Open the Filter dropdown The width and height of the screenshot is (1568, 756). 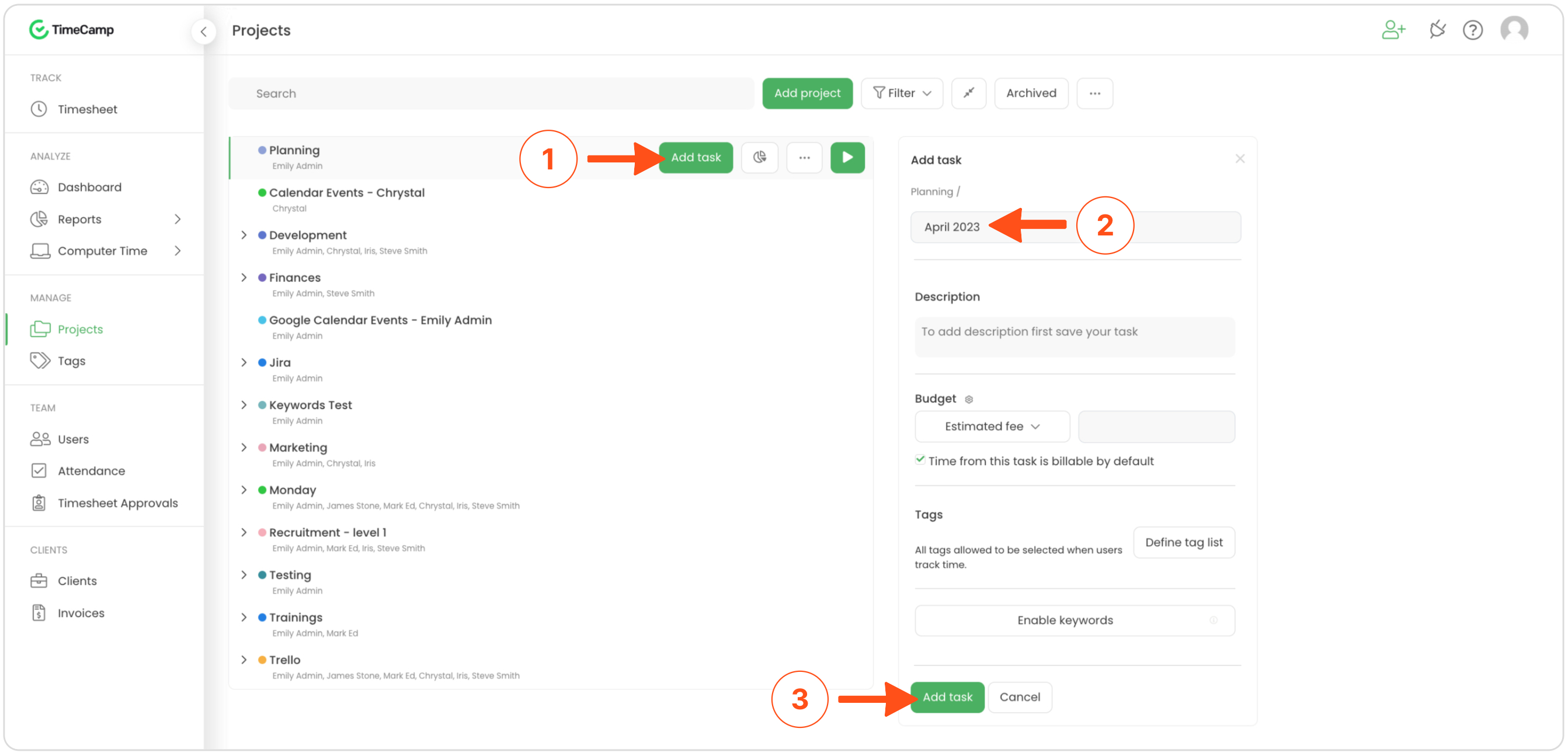pyautogui.click(x=902, y=93)
